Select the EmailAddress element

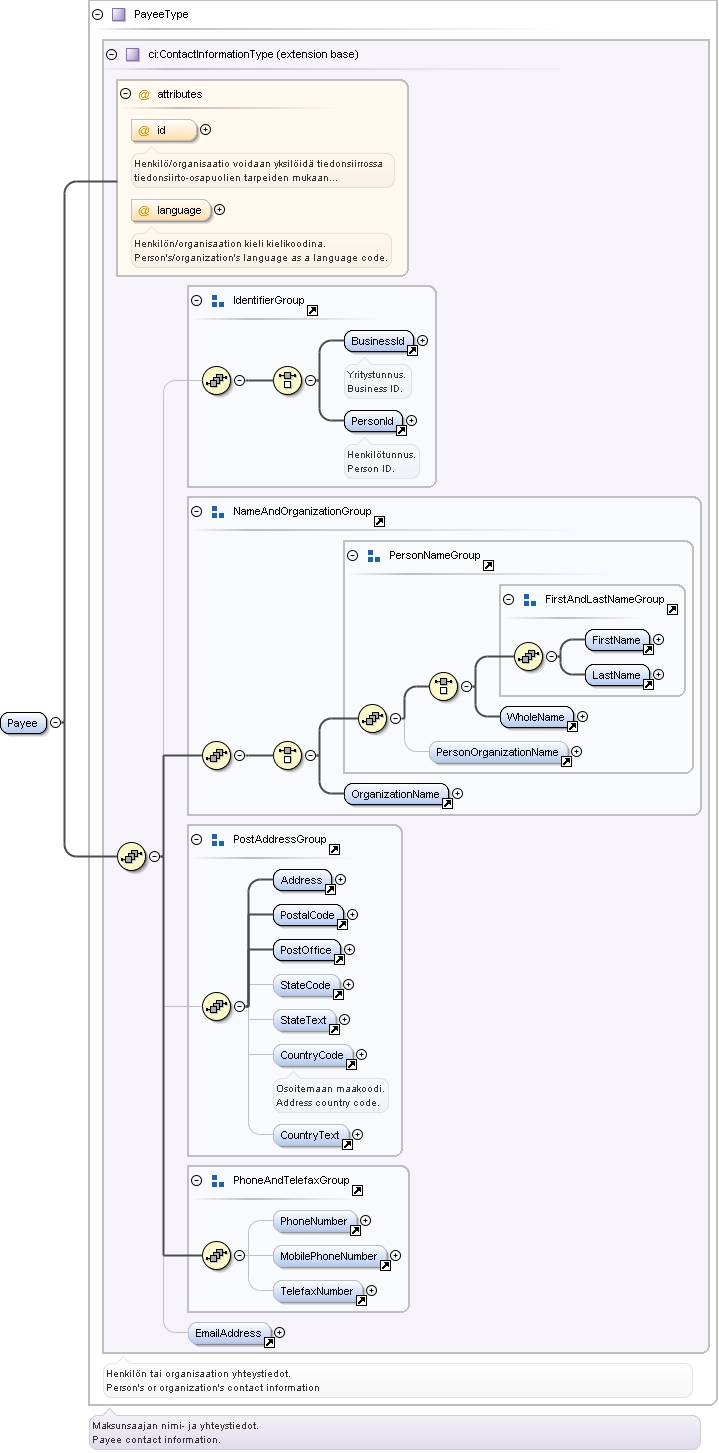pyautogui.click(x=231, y=1333)
